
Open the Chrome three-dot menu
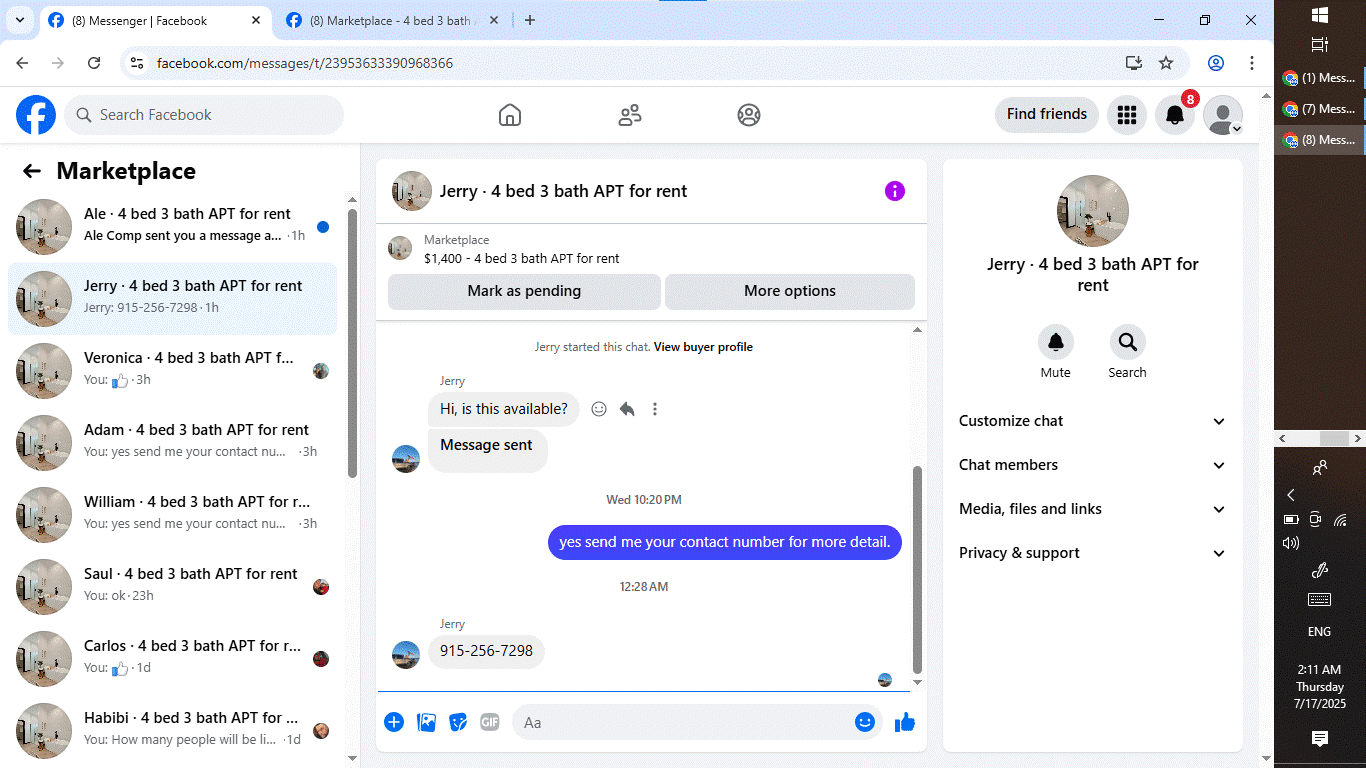coord(1252,63)
